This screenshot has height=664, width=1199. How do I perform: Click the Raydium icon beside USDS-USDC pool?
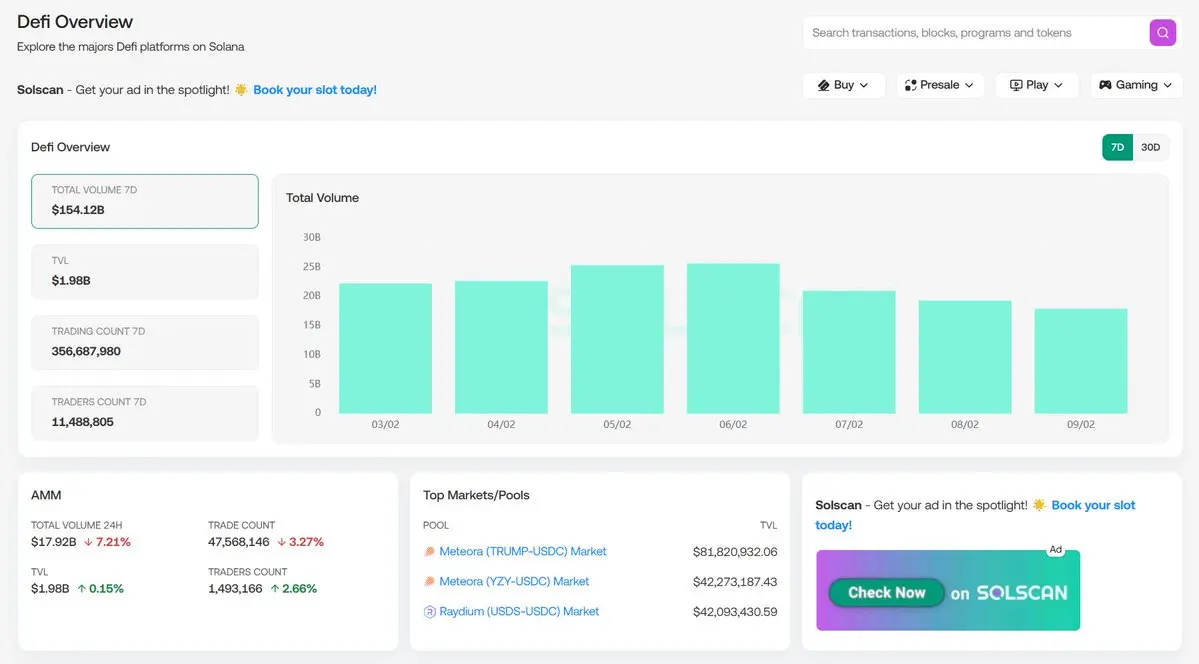tap(430, 612)
